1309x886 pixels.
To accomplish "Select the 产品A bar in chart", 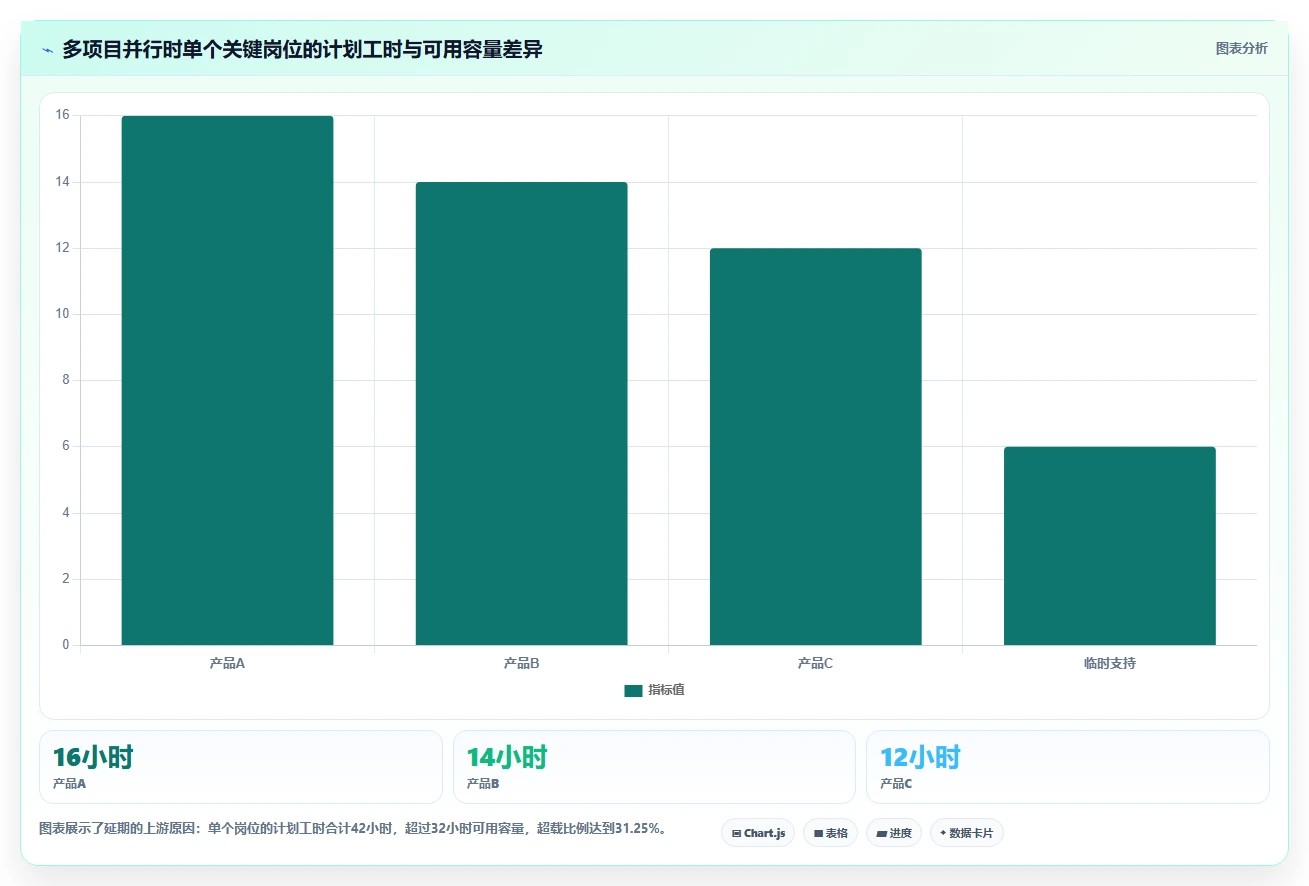I will point(227,380).
